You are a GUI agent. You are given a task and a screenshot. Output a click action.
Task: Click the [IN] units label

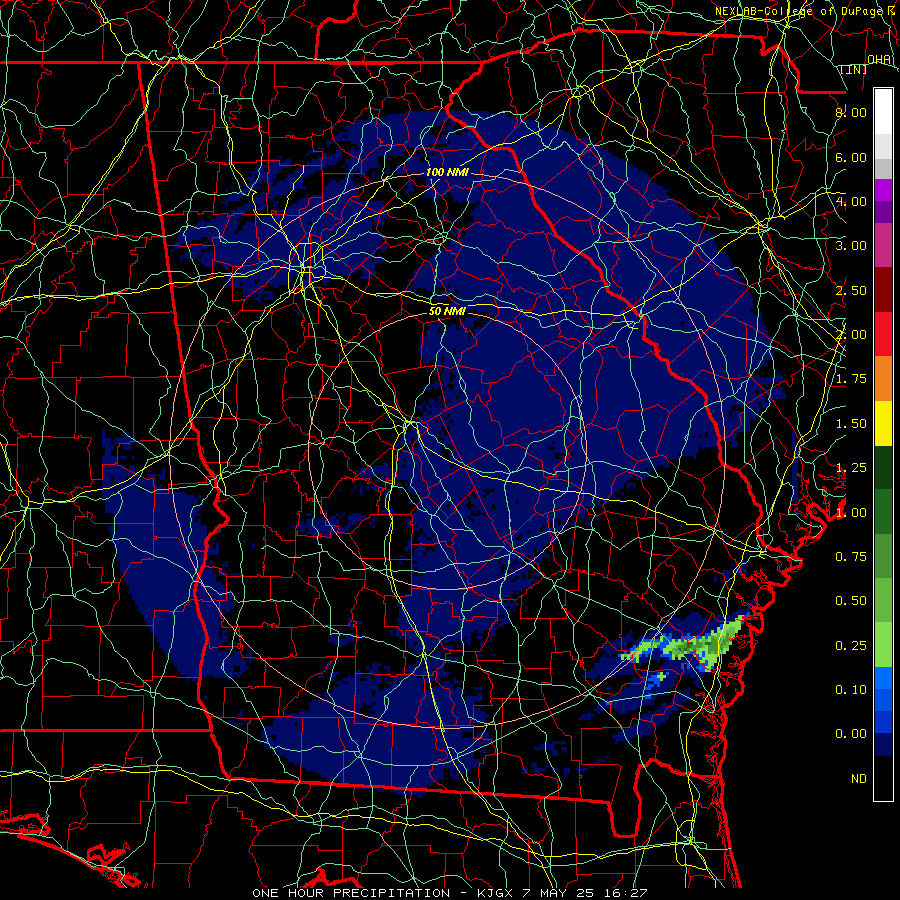[x=854, y=69]
